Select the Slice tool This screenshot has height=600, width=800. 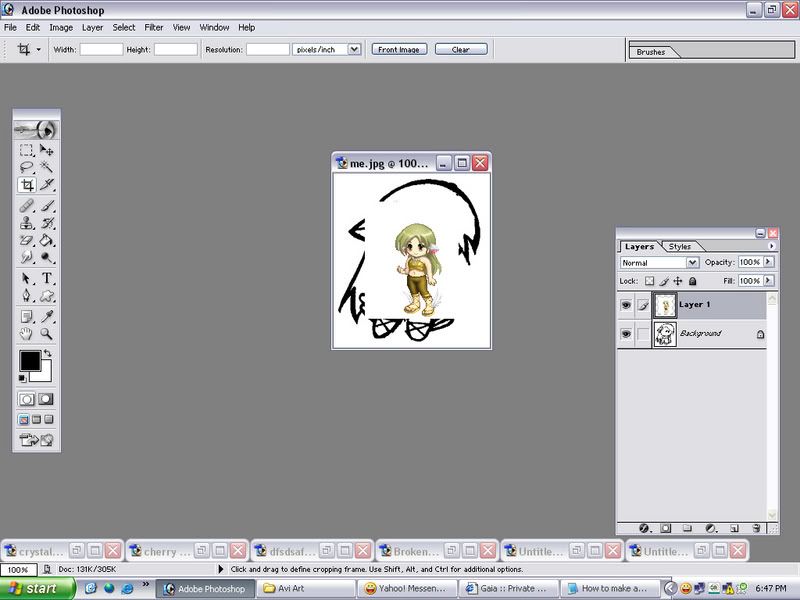(46, 184)
